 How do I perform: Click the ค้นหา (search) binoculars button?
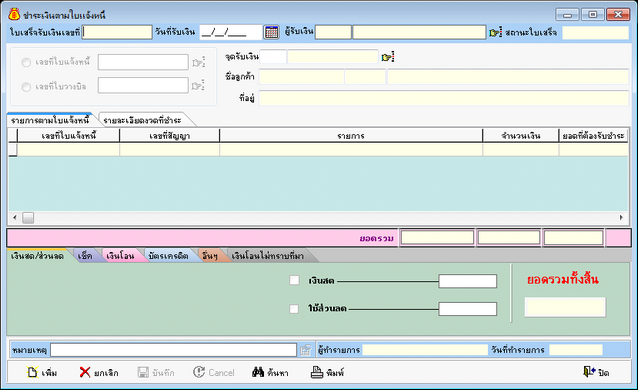[270, 372]
